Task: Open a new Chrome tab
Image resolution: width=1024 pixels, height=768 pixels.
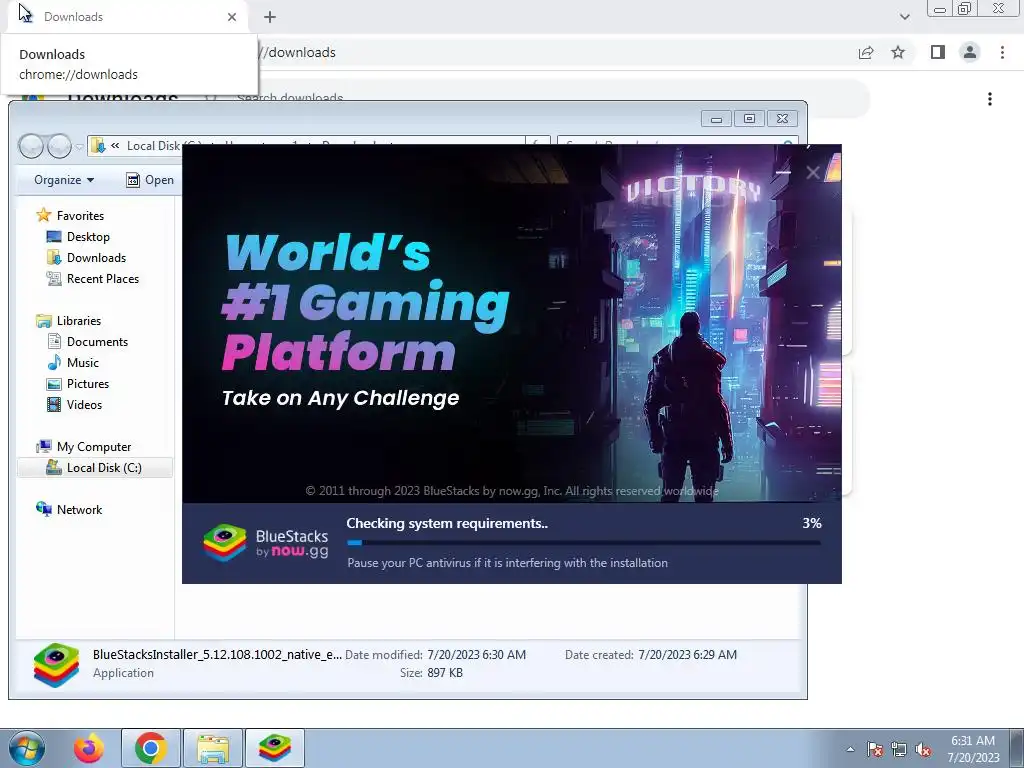Action: pos(270,17)
